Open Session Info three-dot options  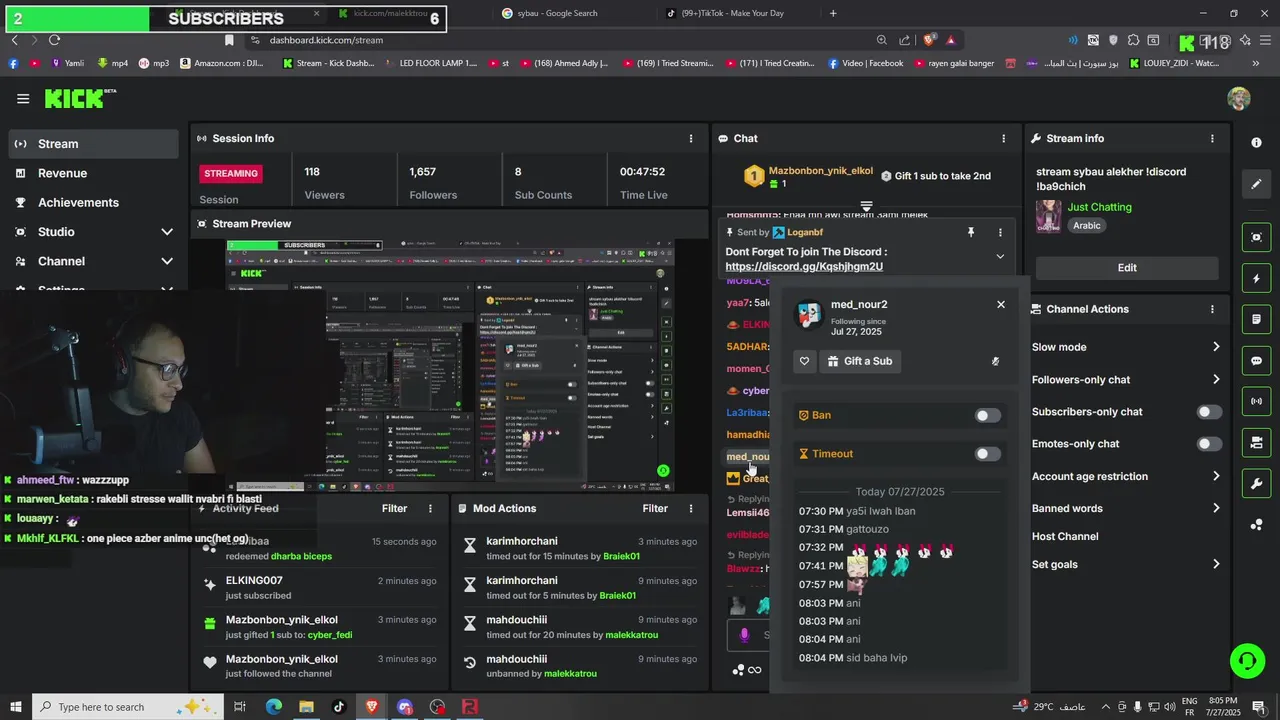[x=690, y=138]
